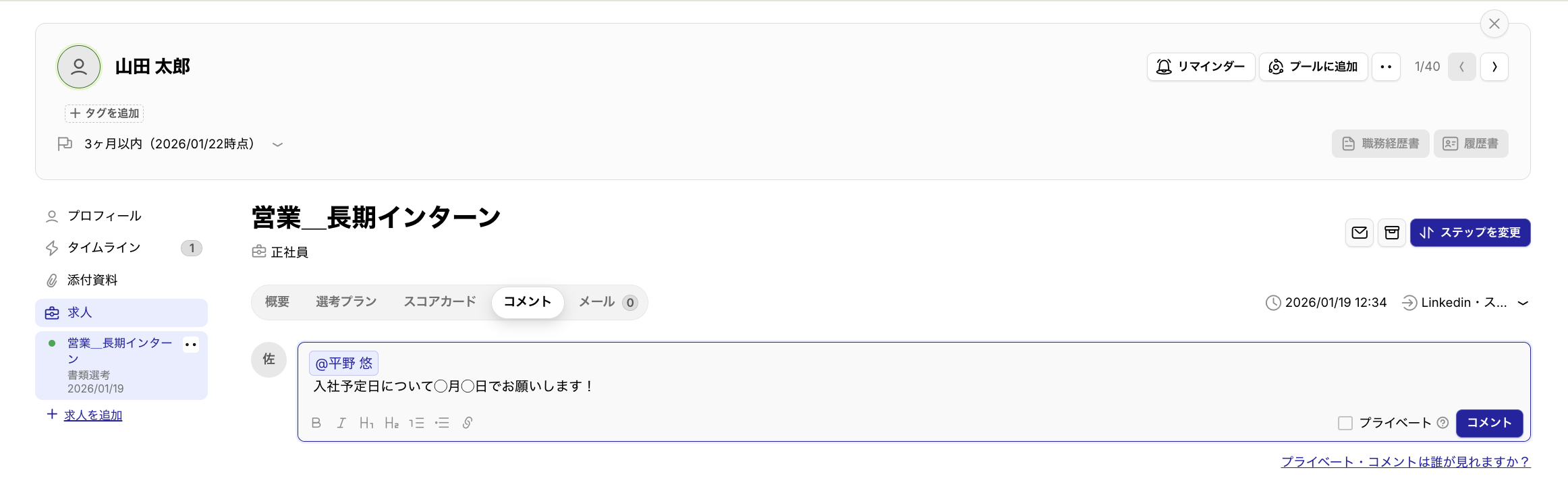
Task: Enable the プライベート checkbox
Action: coord(1345,423)
